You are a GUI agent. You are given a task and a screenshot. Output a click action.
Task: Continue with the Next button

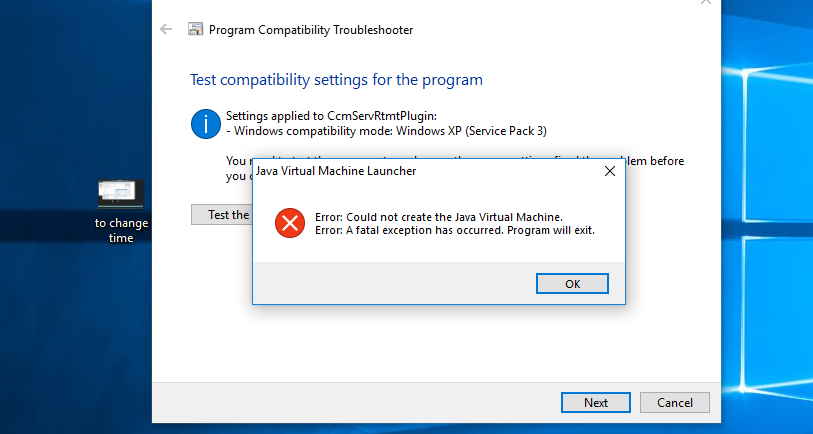596,402
